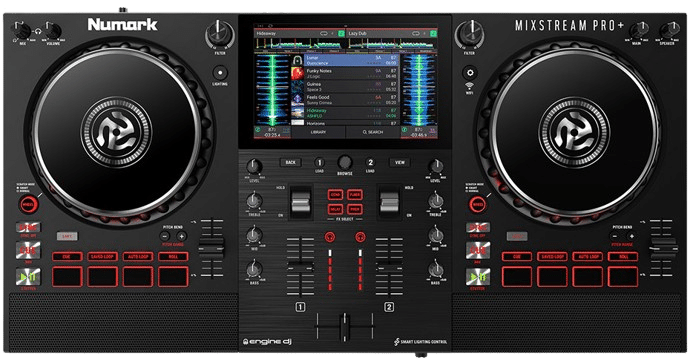Select the Funky Notes track in the list

tap(345, 73)
